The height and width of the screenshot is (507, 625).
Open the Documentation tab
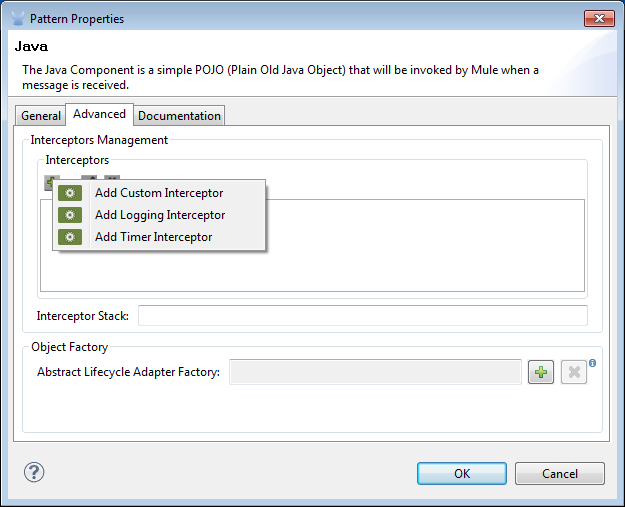click(x=179, y=116)
